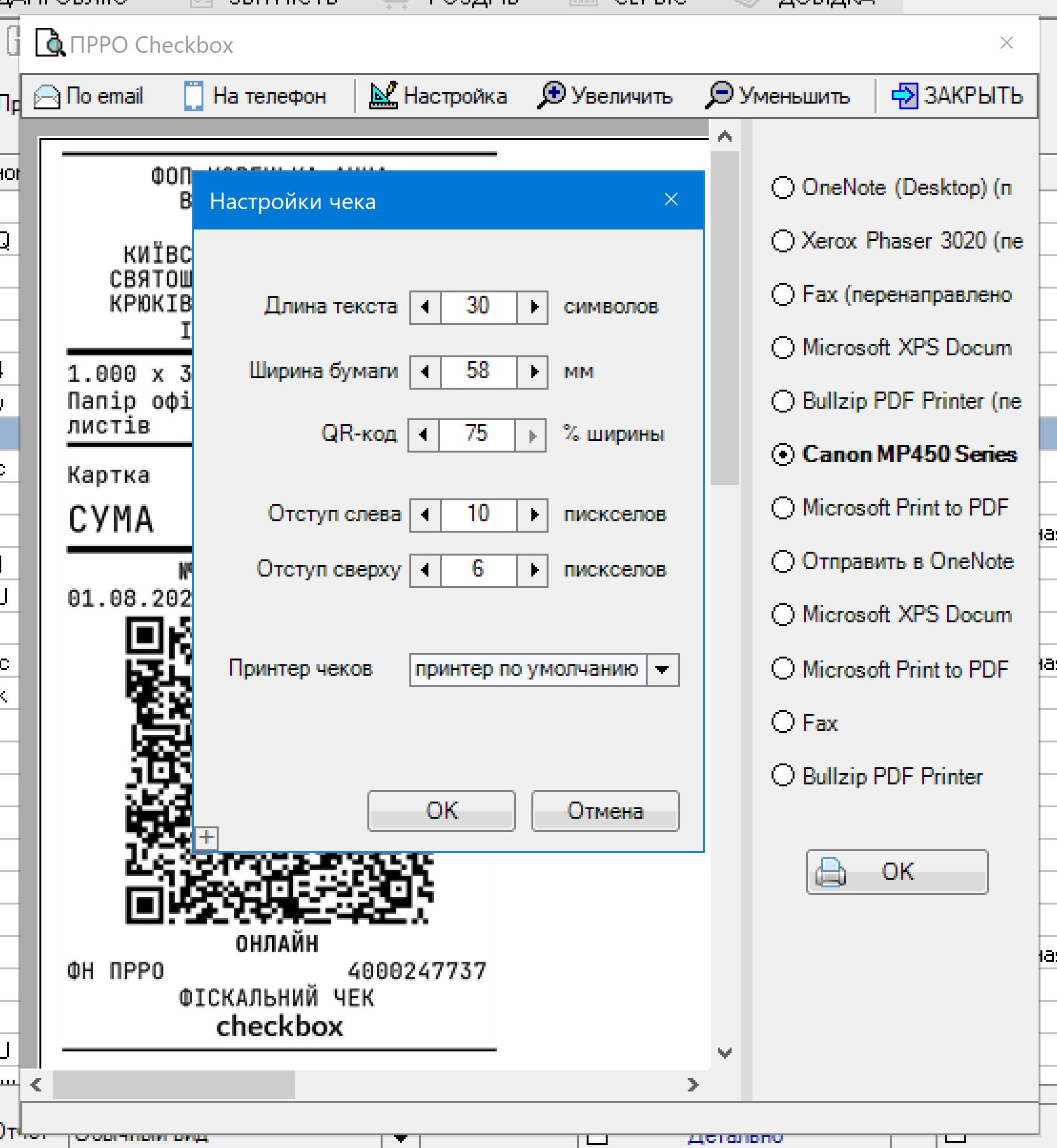The height and width of the screenshot is (1148, 1057).
Task: Click the 'По email' envelope icon
Action: point(46,97)
